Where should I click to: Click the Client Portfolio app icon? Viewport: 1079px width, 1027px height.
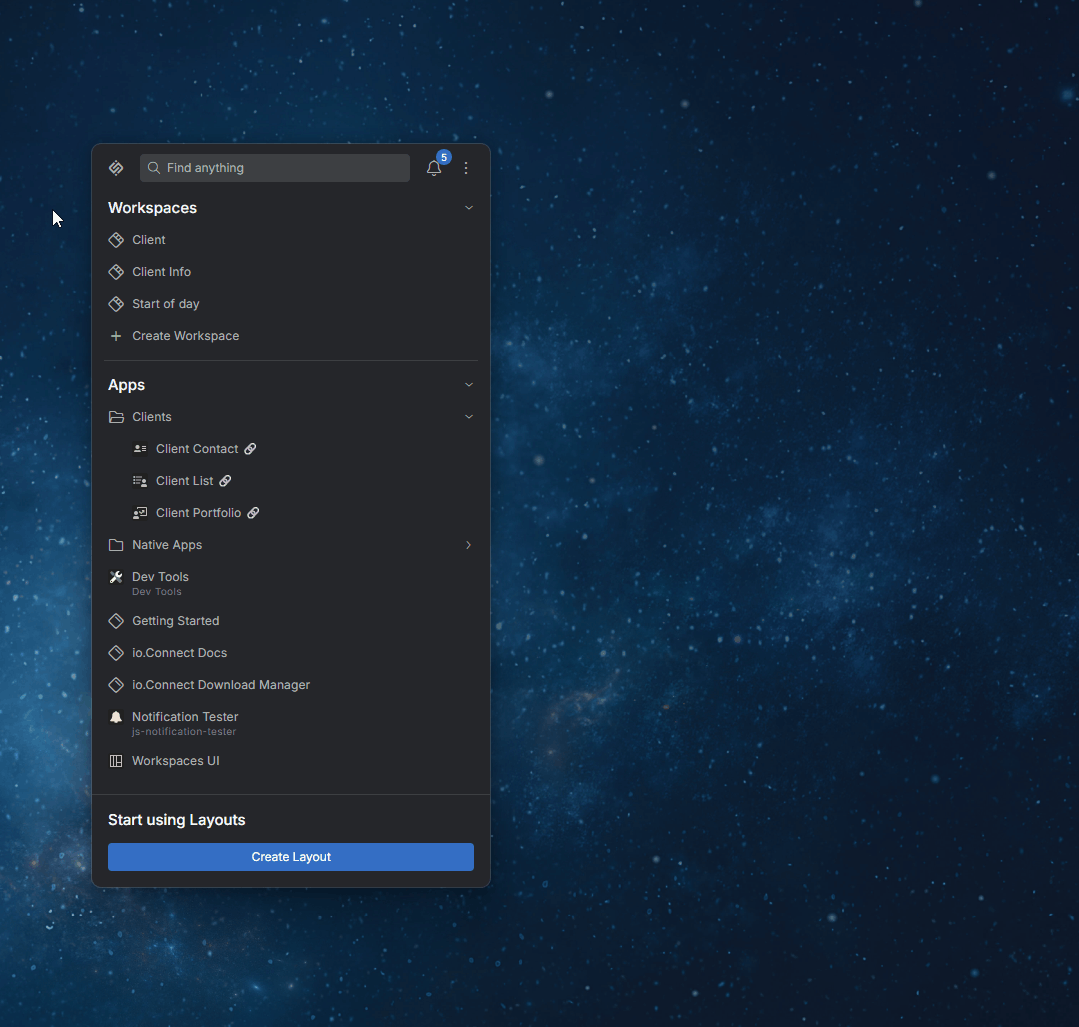[x=140, y=513]
